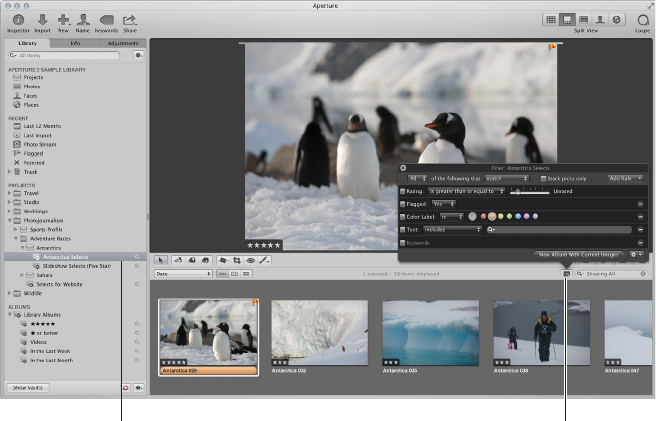Enable the Rating filter checkbox

tap(404, 190)
